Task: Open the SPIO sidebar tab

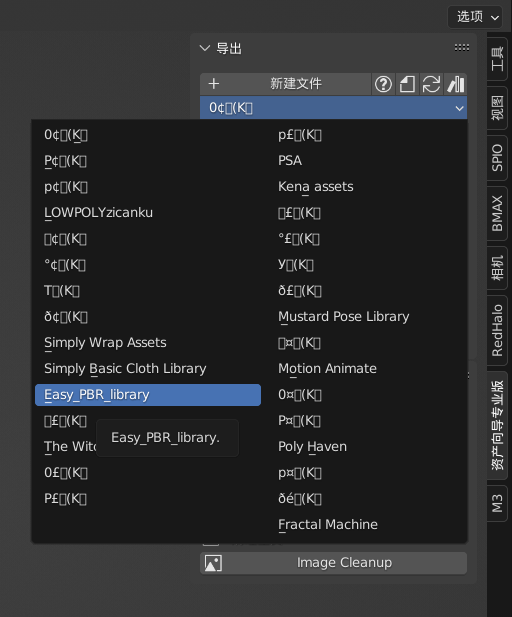Action: pyautogui.click(x=497, y=158)
